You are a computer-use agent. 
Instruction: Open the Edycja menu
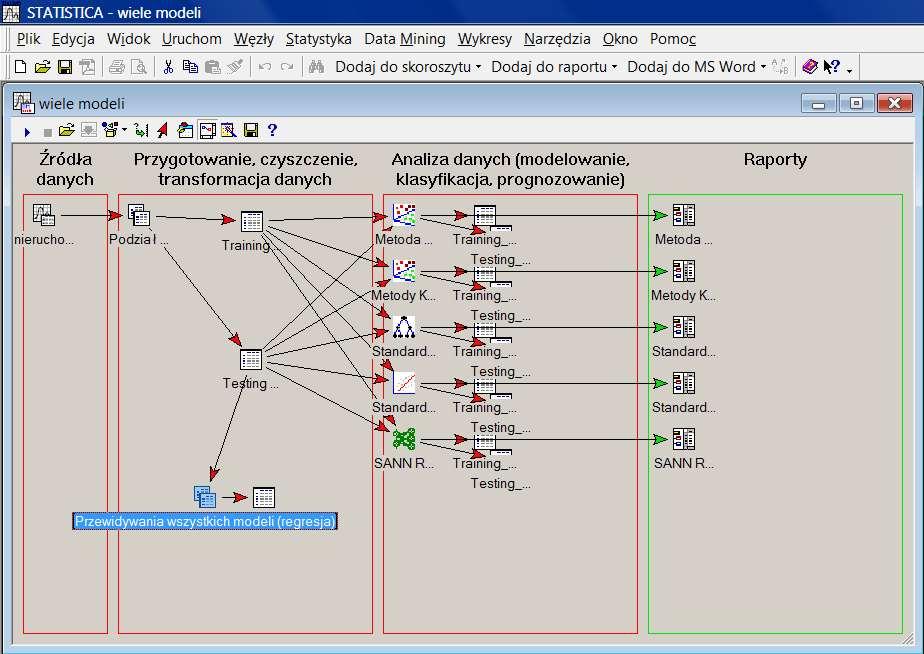(x=73, y=39)
